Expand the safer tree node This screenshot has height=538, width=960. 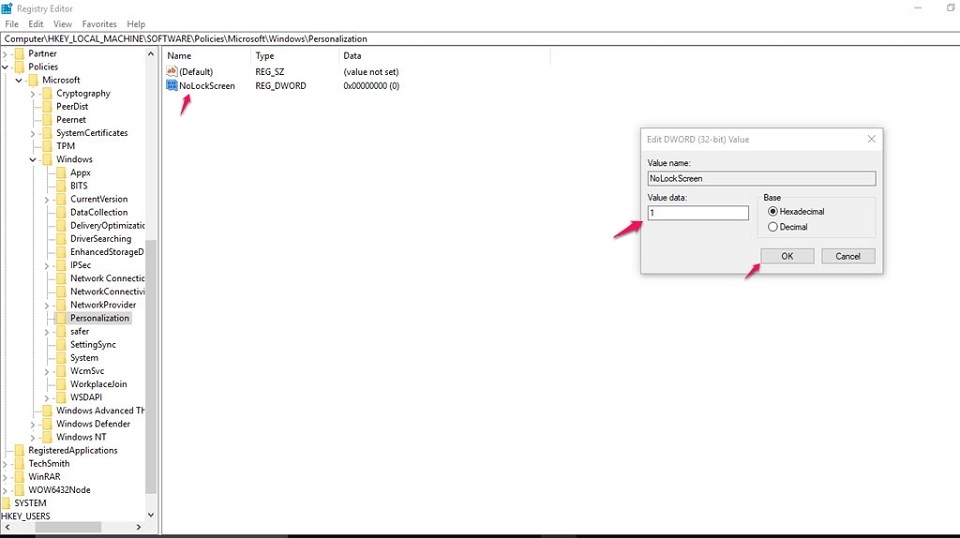pos(47,332)
